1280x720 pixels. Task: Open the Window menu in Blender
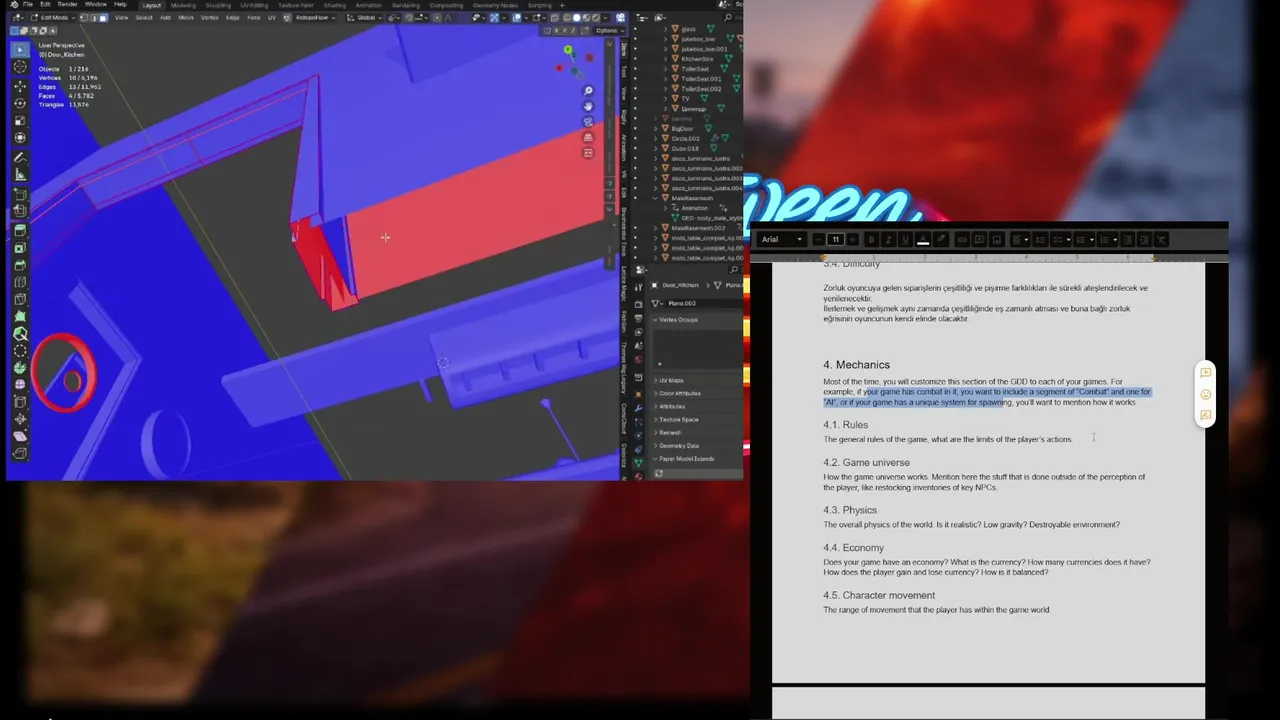point(95,5)
